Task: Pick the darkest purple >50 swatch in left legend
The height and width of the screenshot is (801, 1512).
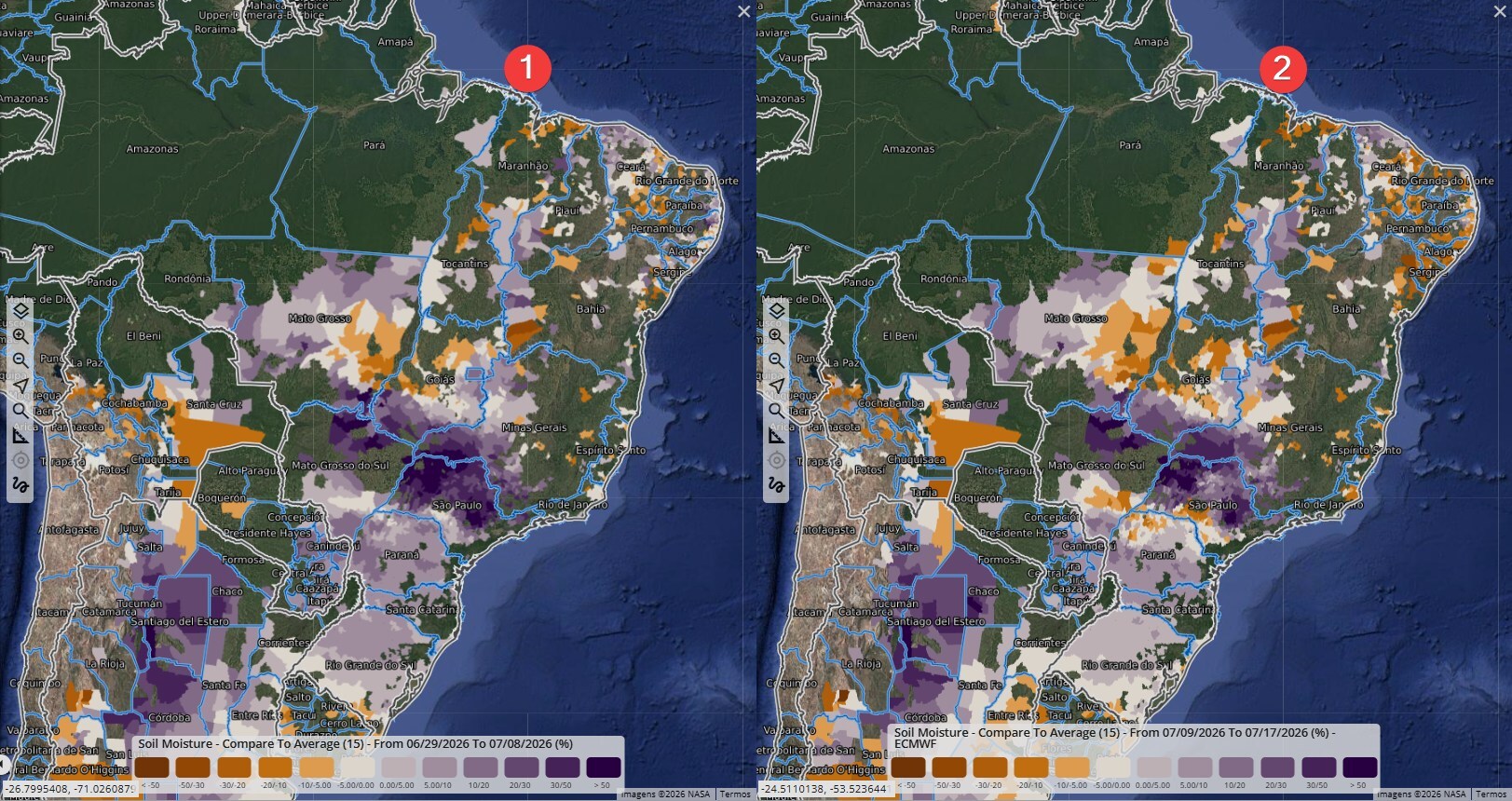Action: click(x=604, y=767)
